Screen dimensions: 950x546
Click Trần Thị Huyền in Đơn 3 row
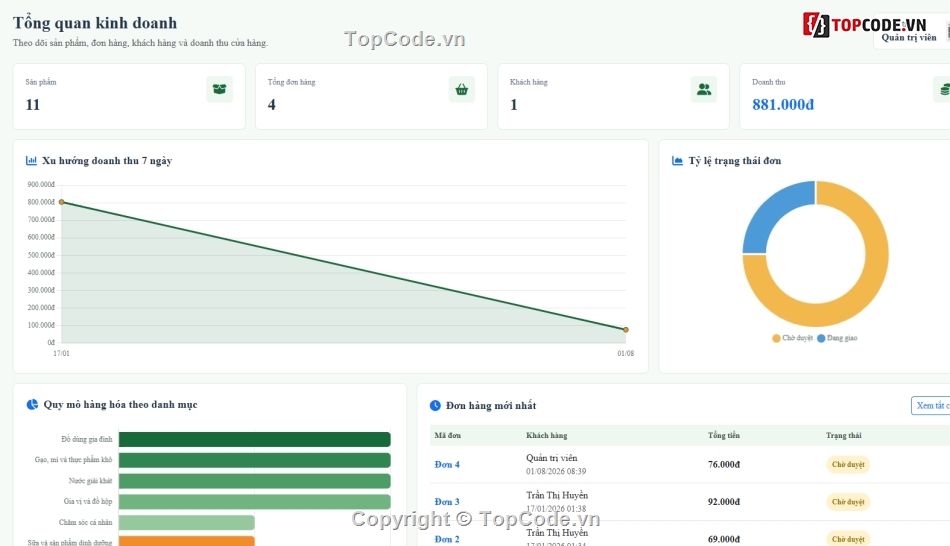coord(557,495)
